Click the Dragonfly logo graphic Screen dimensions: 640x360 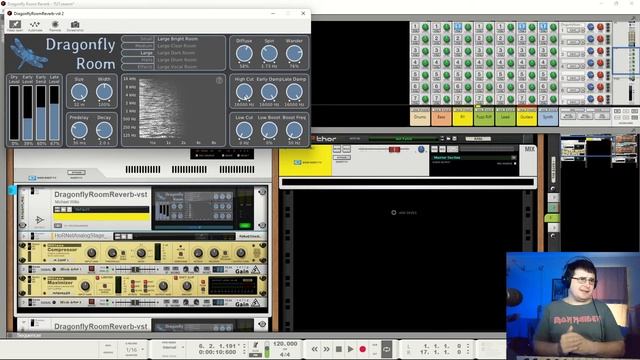click(28, 53)
